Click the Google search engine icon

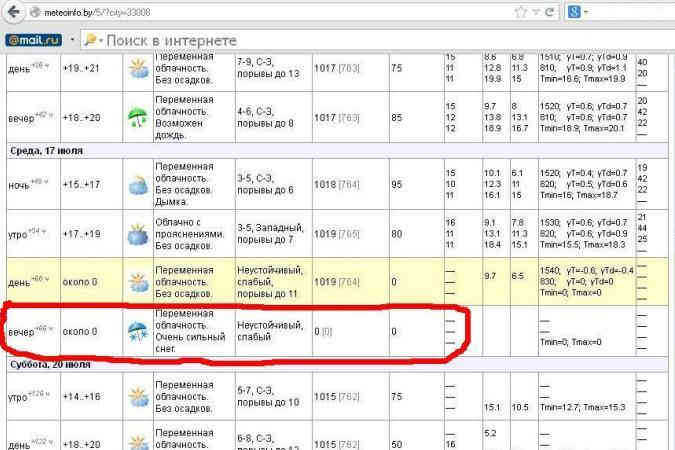(x=574, y=12)
